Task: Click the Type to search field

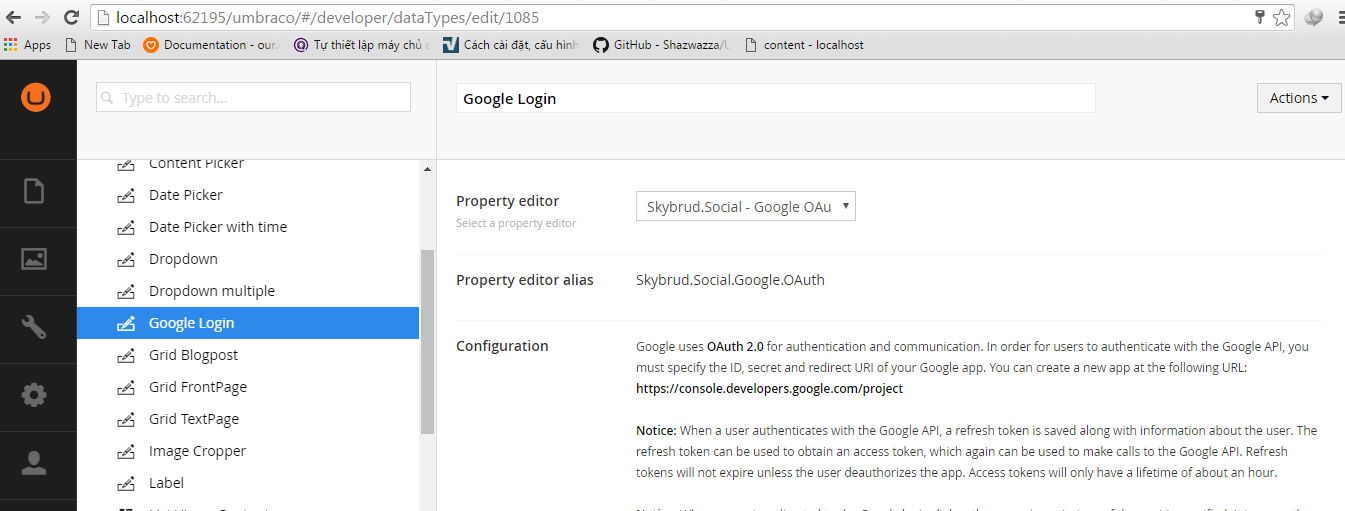Action: coord(253,98)
